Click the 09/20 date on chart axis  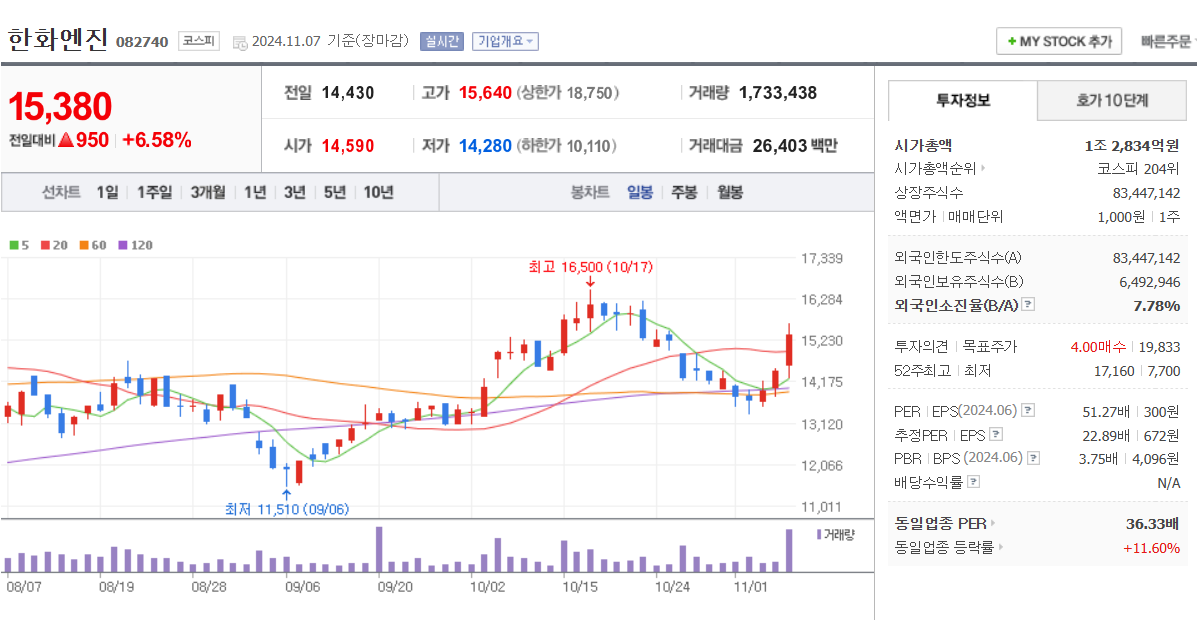[394, 588]
